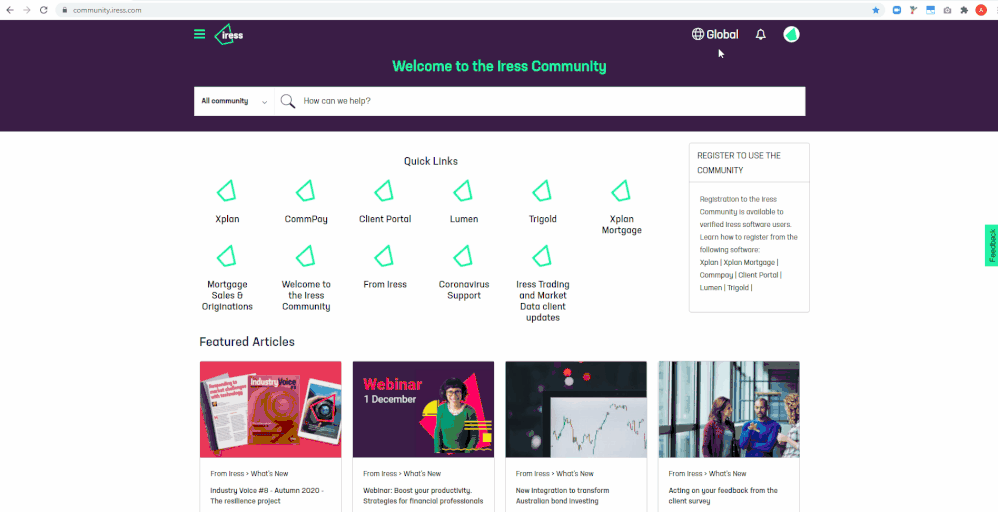Open the hamburger navigation menu

[x=200, y=35]
